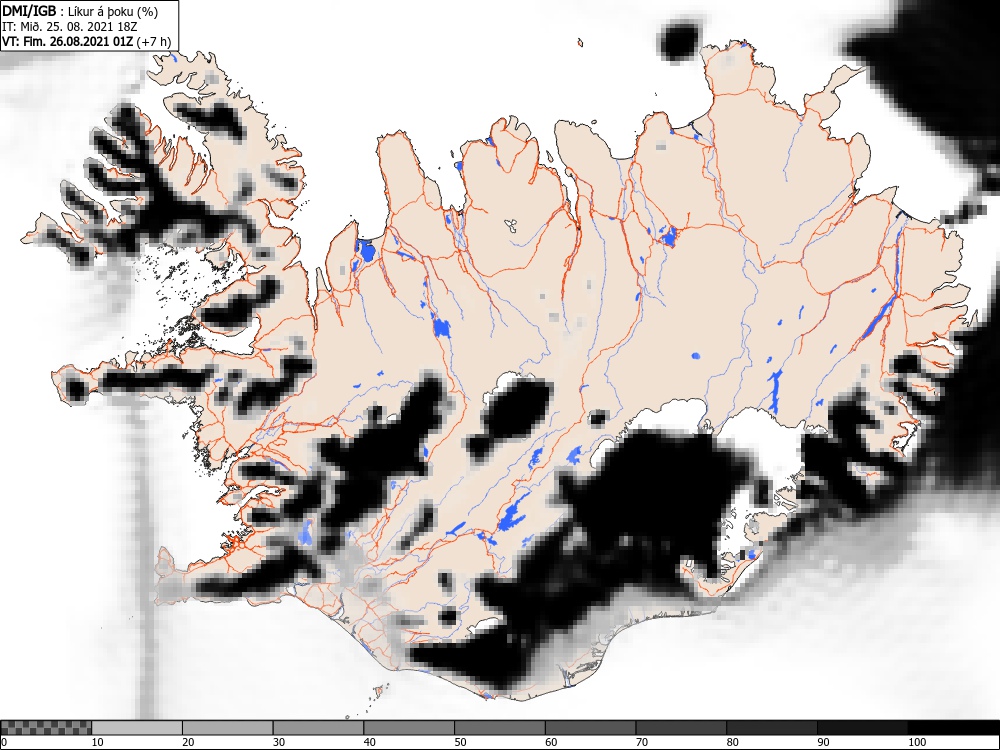Viewport: 1000px width, 750px height.
Task: Select the 70–80 percent legend swatch
Action: (681, 728)
